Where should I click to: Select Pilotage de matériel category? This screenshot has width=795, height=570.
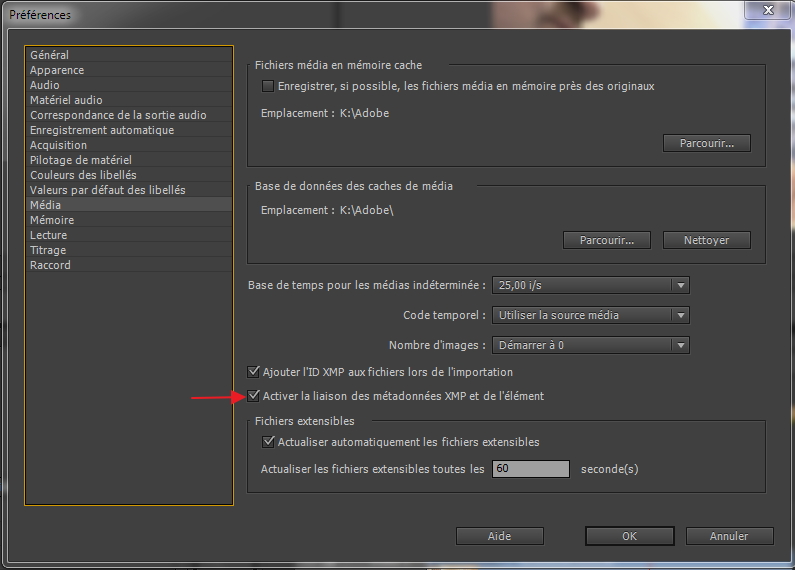click(x=129, y=160)
